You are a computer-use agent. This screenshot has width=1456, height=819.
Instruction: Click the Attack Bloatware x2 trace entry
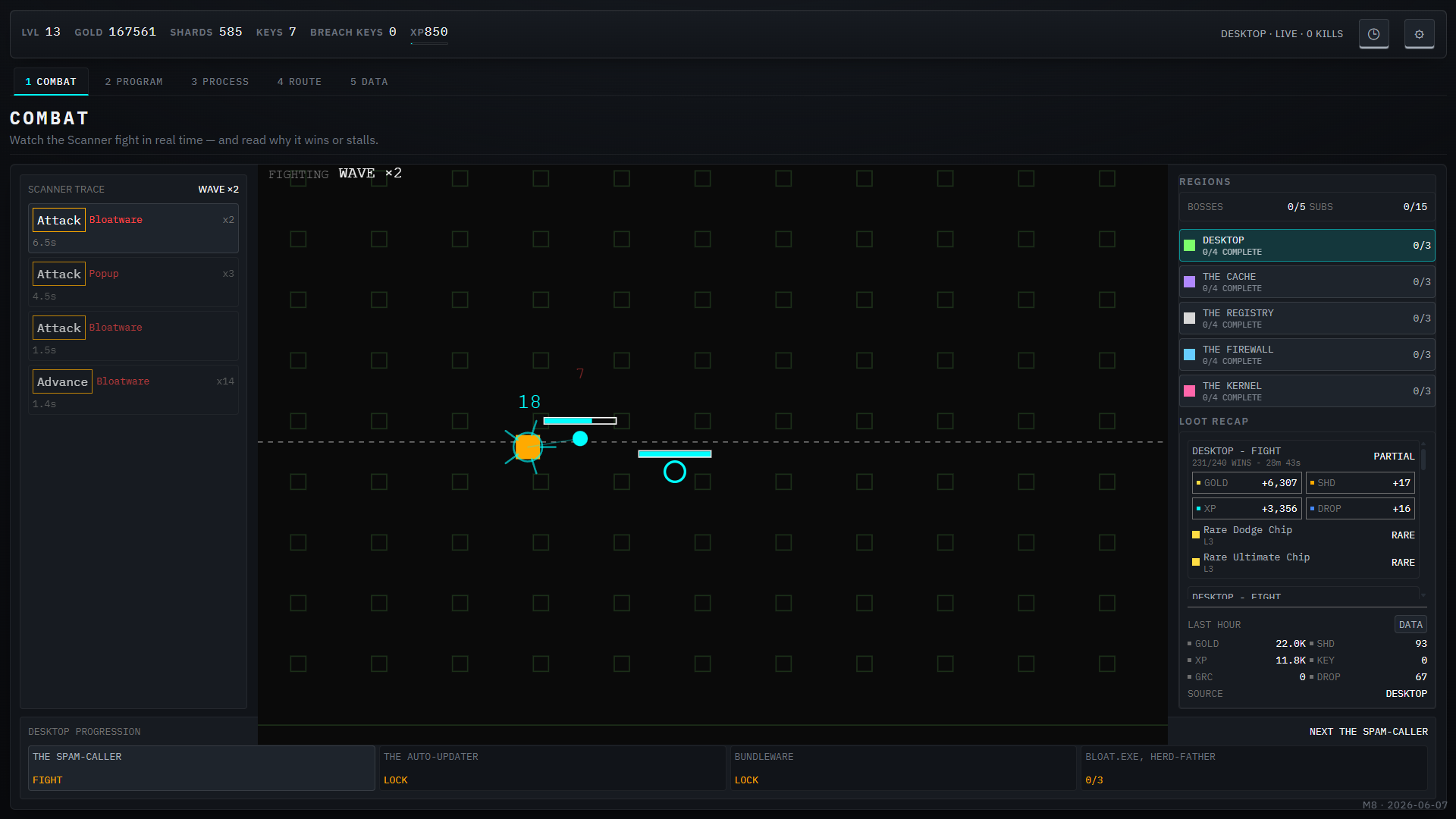click(x=133, y=228)
